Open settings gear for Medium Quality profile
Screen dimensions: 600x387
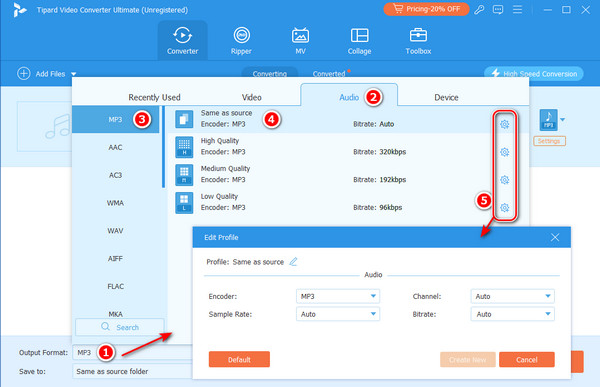coord(505,180)
